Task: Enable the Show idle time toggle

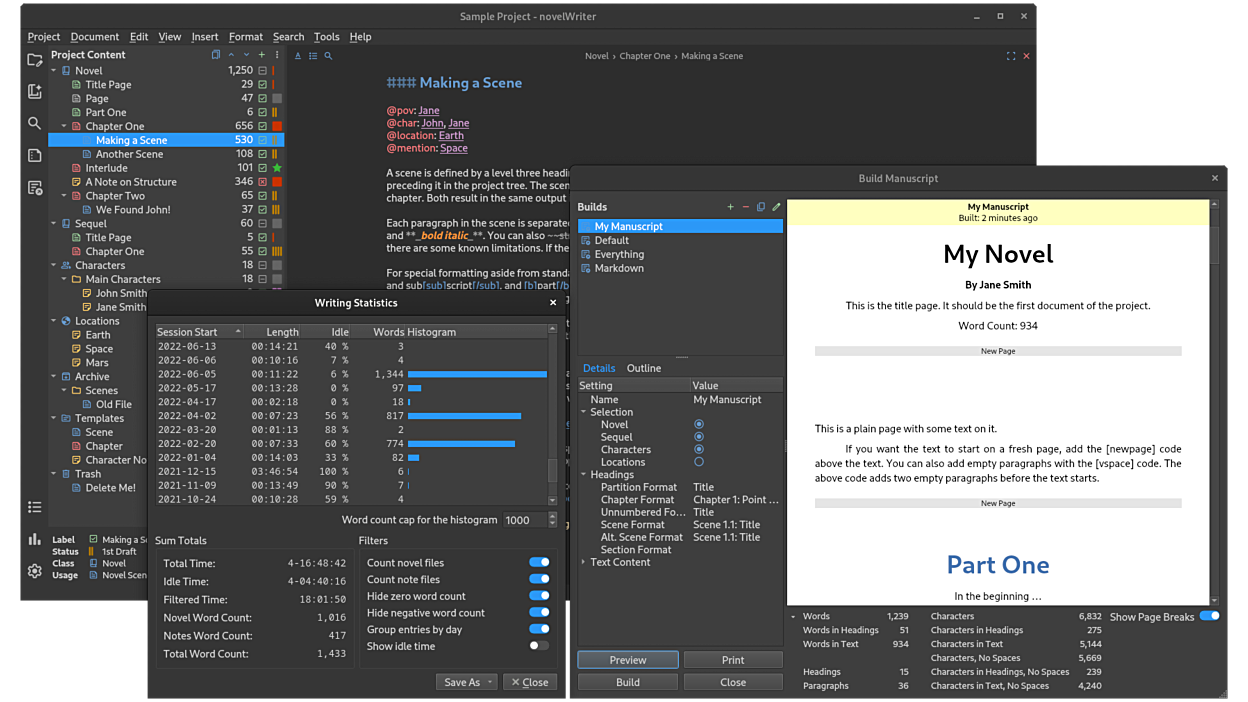Action: click(539, 646)
